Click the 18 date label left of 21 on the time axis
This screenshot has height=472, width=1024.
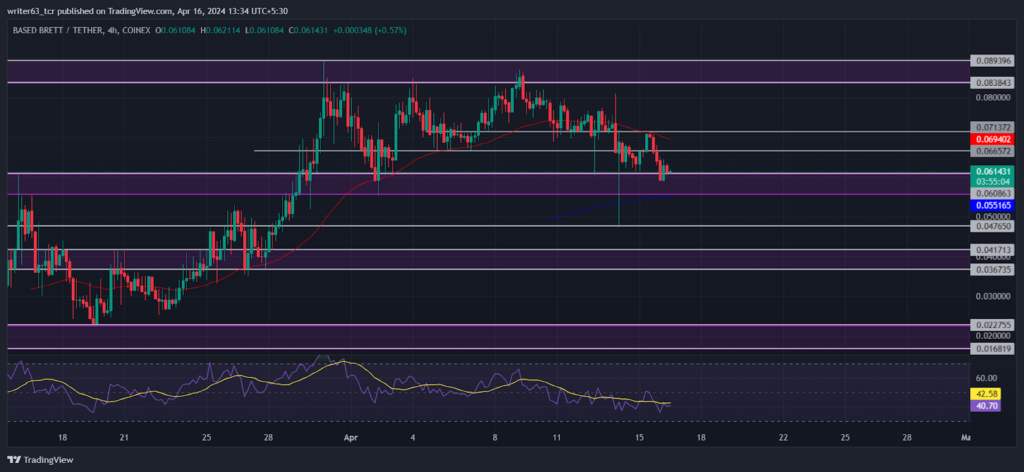coord(63,435)
